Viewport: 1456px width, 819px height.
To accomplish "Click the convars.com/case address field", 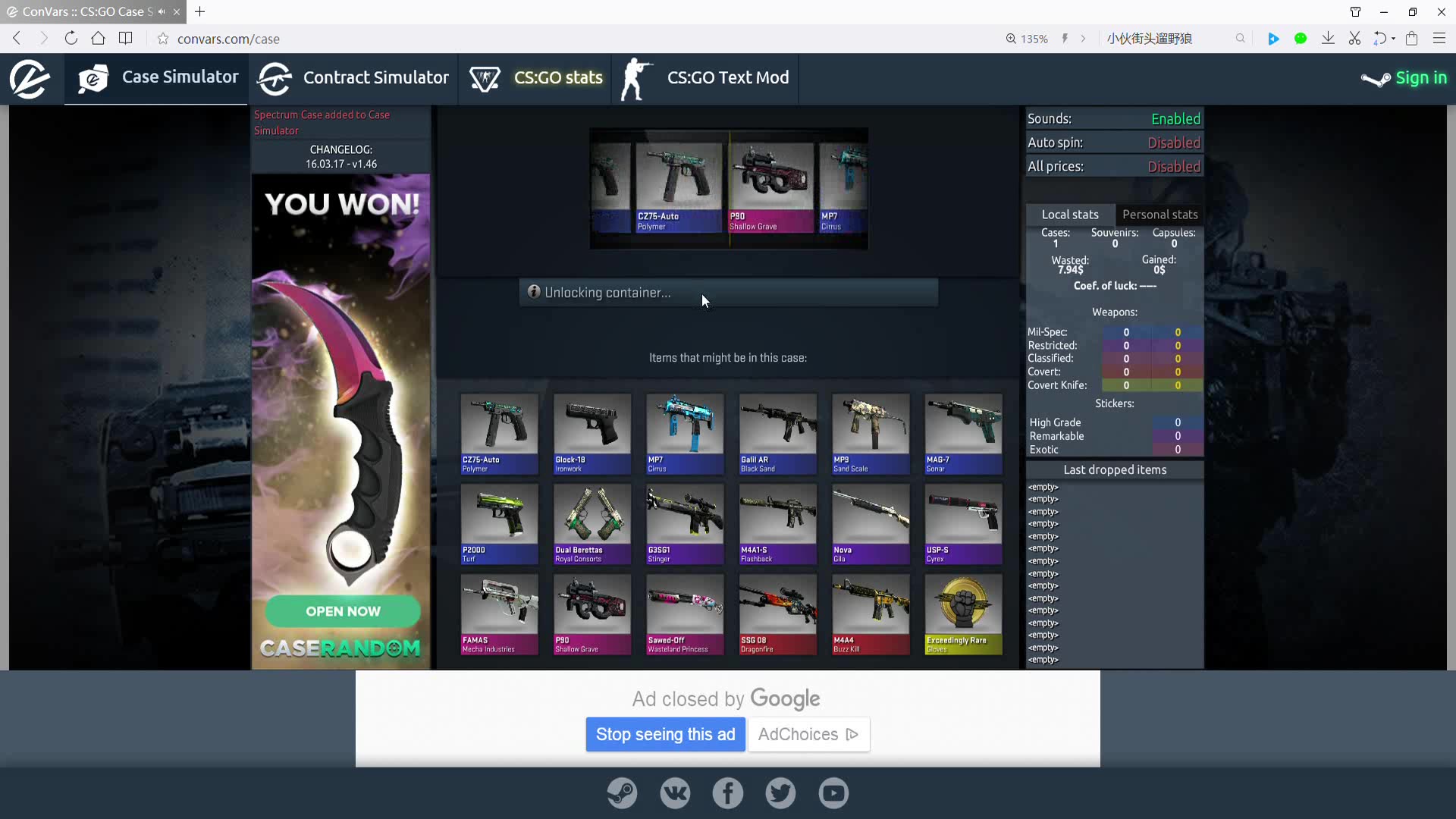I will [x=228, y=39].
